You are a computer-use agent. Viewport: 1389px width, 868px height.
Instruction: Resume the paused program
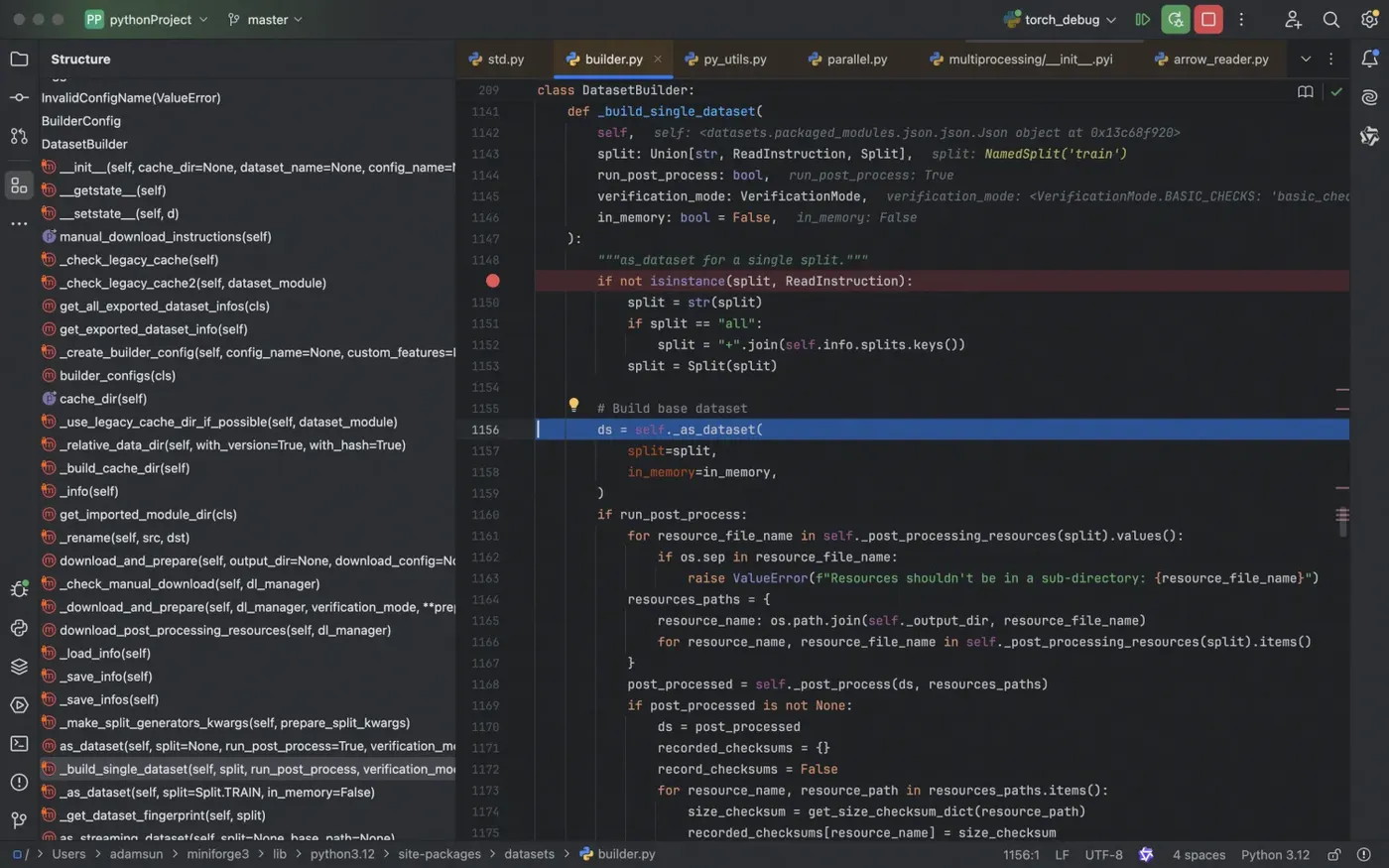click(1143, 19)
